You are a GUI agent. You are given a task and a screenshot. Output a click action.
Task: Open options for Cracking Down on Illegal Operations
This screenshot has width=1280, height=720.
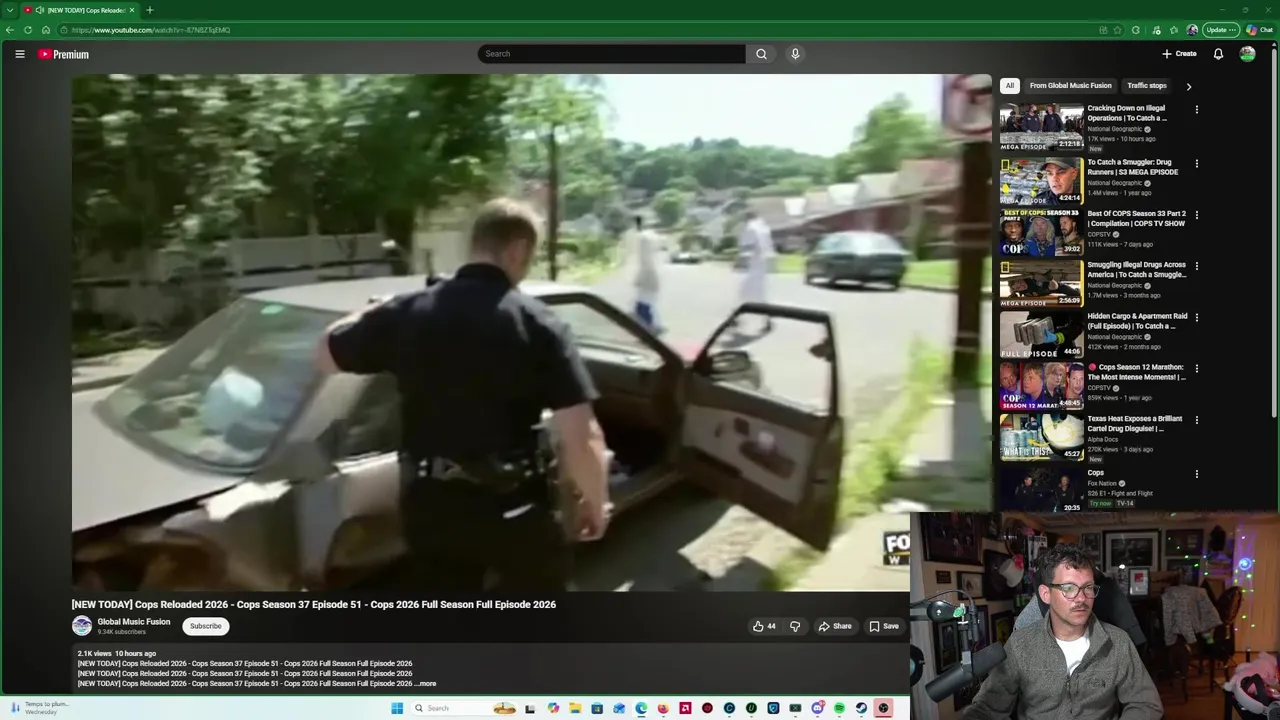pos(1196,109)
